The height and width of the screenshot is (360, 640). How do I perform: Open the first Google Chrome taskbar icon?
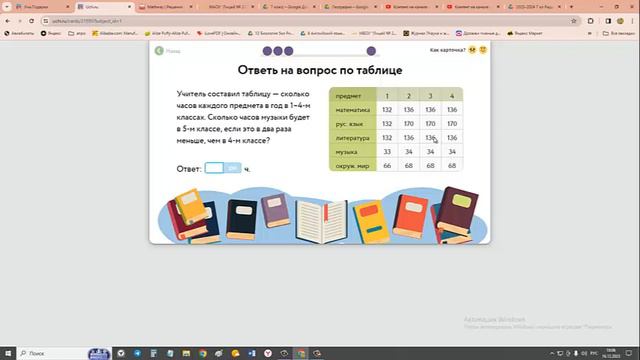click(x=202, y=353)
